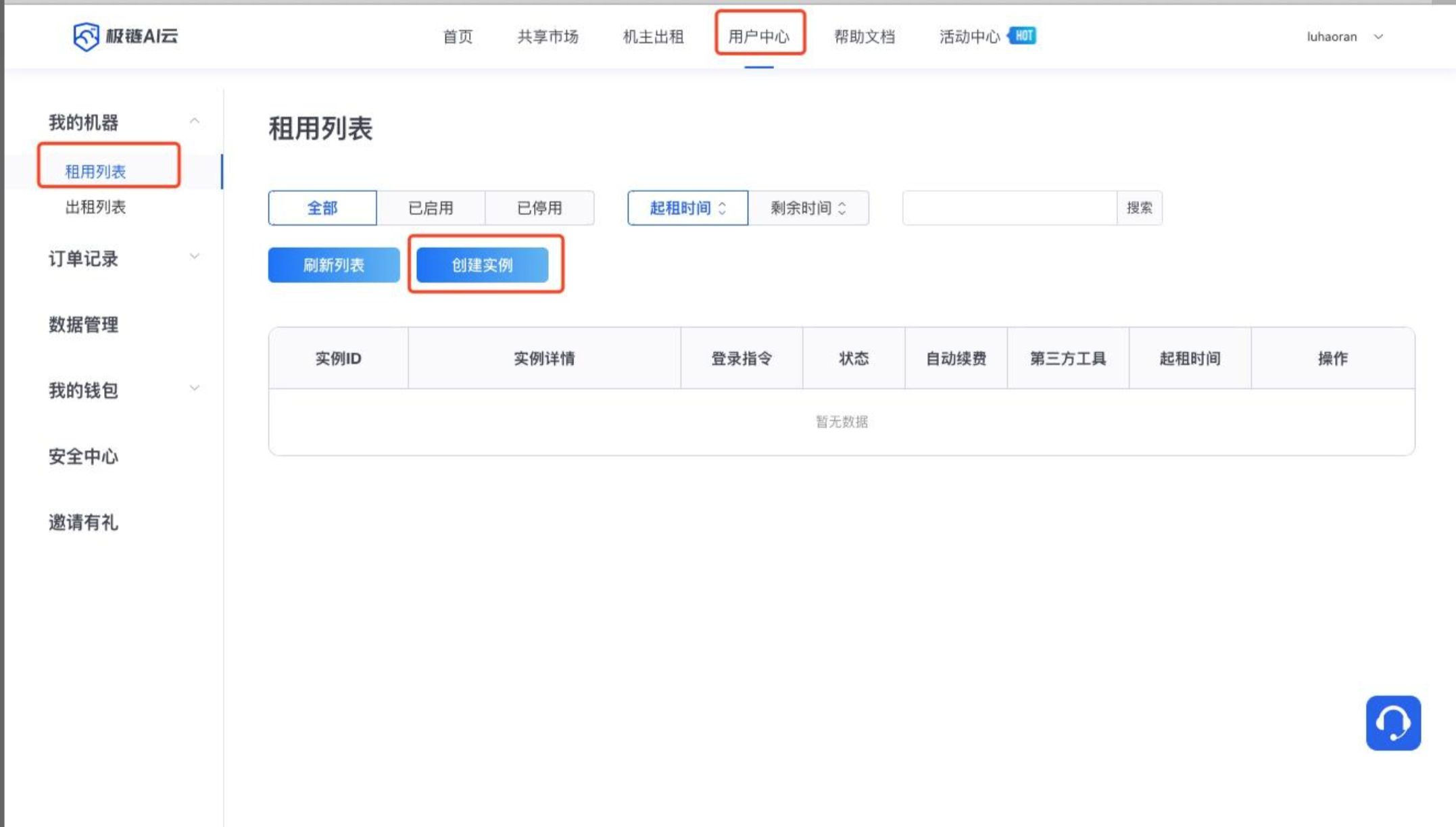This screenshot has width=1456, height=827.
Task: Click 我的机器 sidebar heading
Action: click(83, 122)
